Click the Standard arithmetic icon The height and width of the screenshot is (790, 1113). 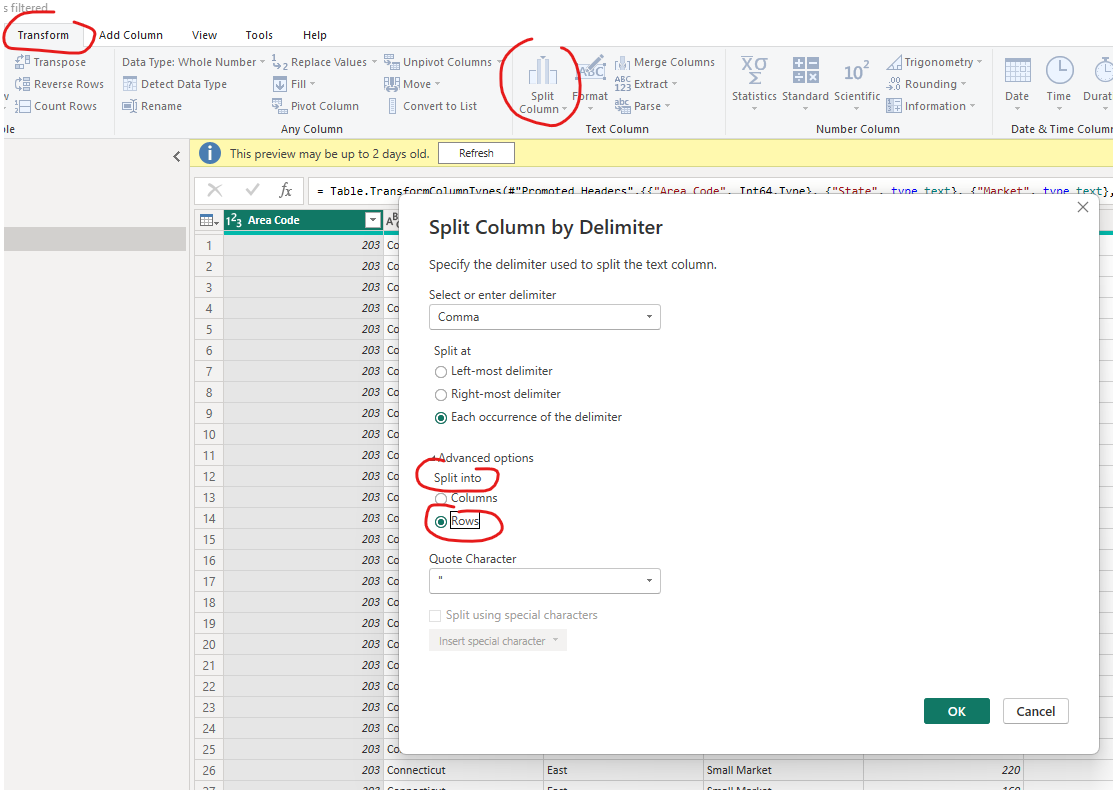coord(805,70)
